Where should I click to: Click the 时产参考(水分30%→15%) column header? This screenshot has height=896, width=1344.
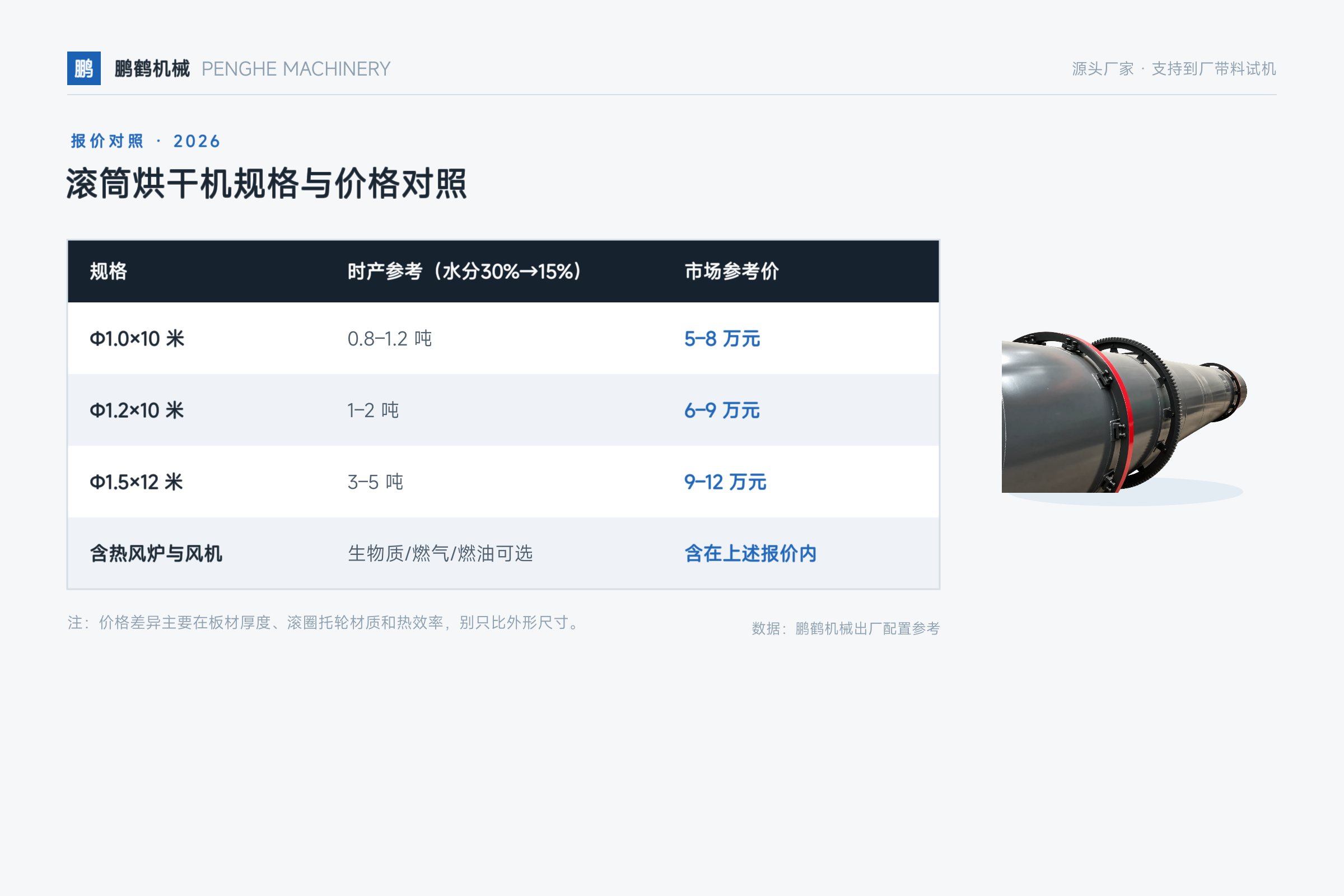tap(465, 272)
